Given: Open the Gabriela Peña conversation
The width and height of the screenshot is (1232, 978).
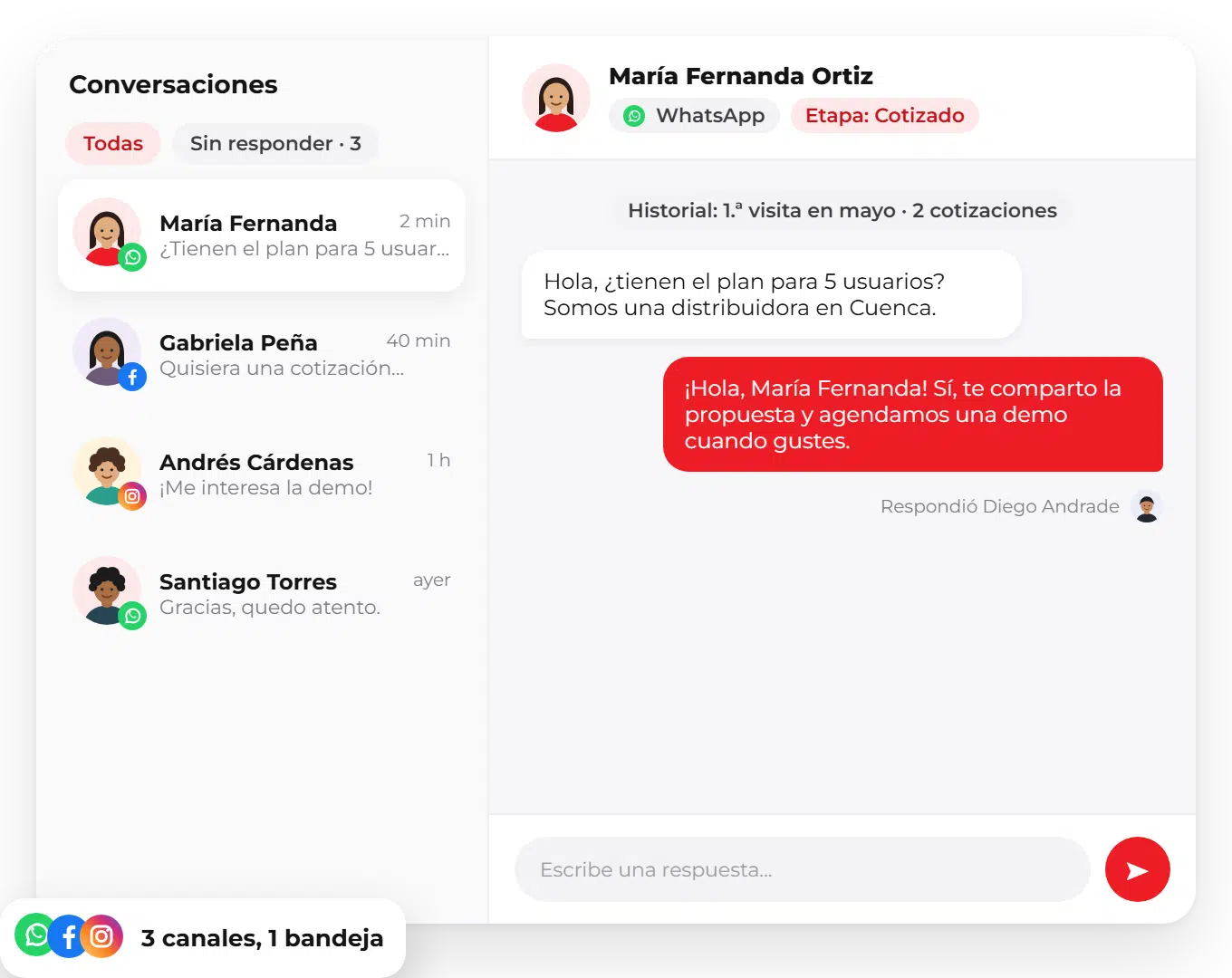Looking at the screenshot, I should click(262, 355).
